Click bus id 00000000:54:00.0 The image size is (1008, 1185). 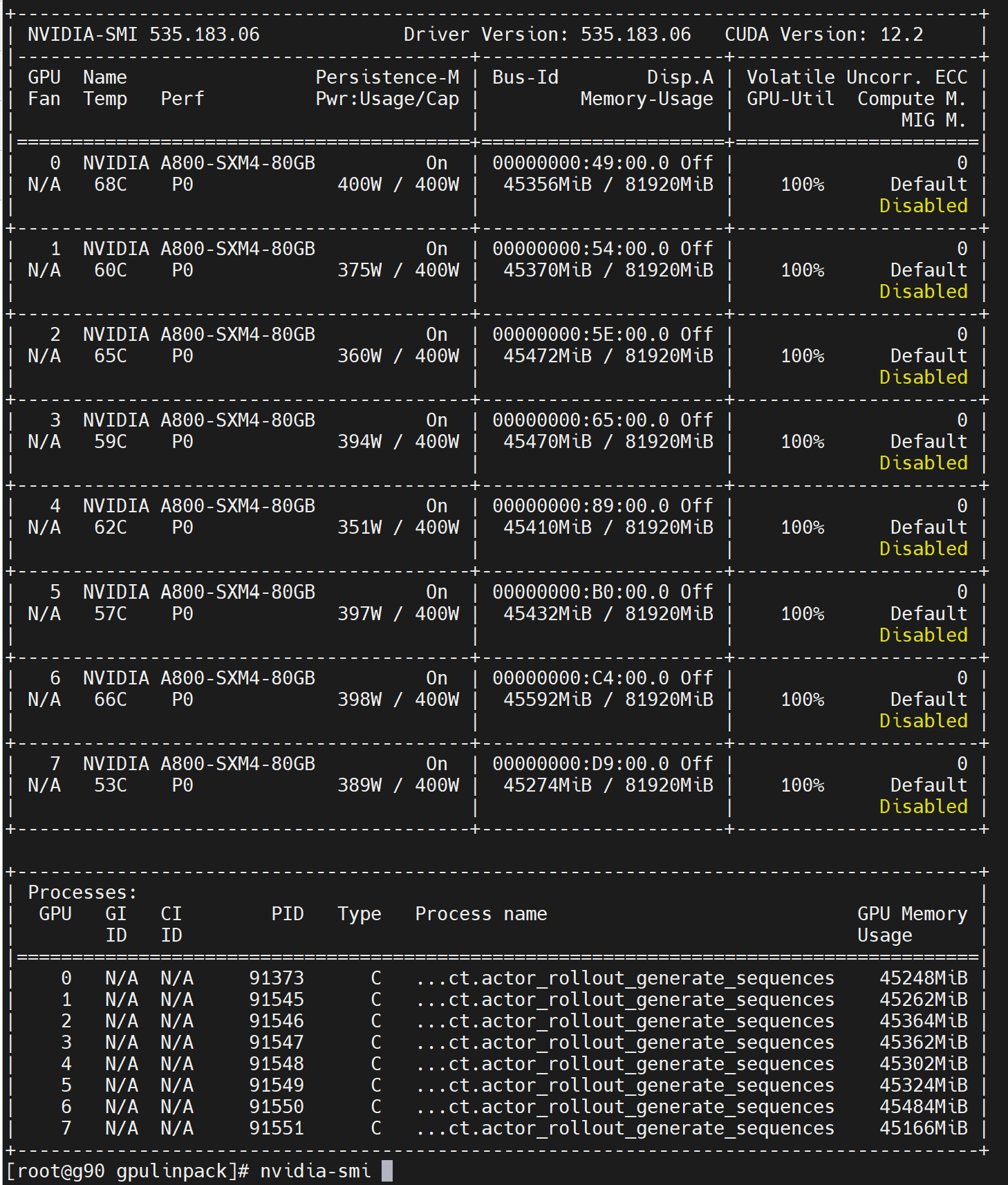point(580,249)
